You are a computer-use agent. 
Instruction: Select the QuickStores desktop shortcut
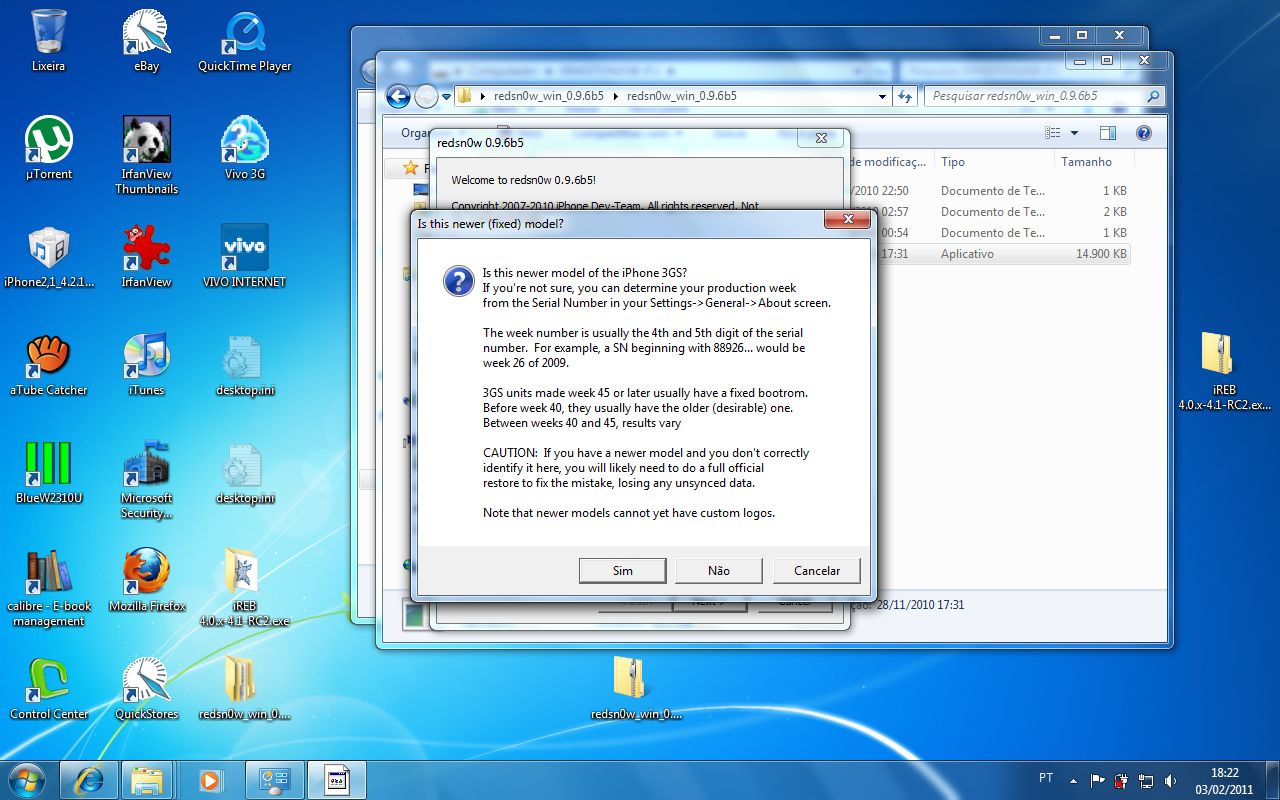(x=146, y=689)
